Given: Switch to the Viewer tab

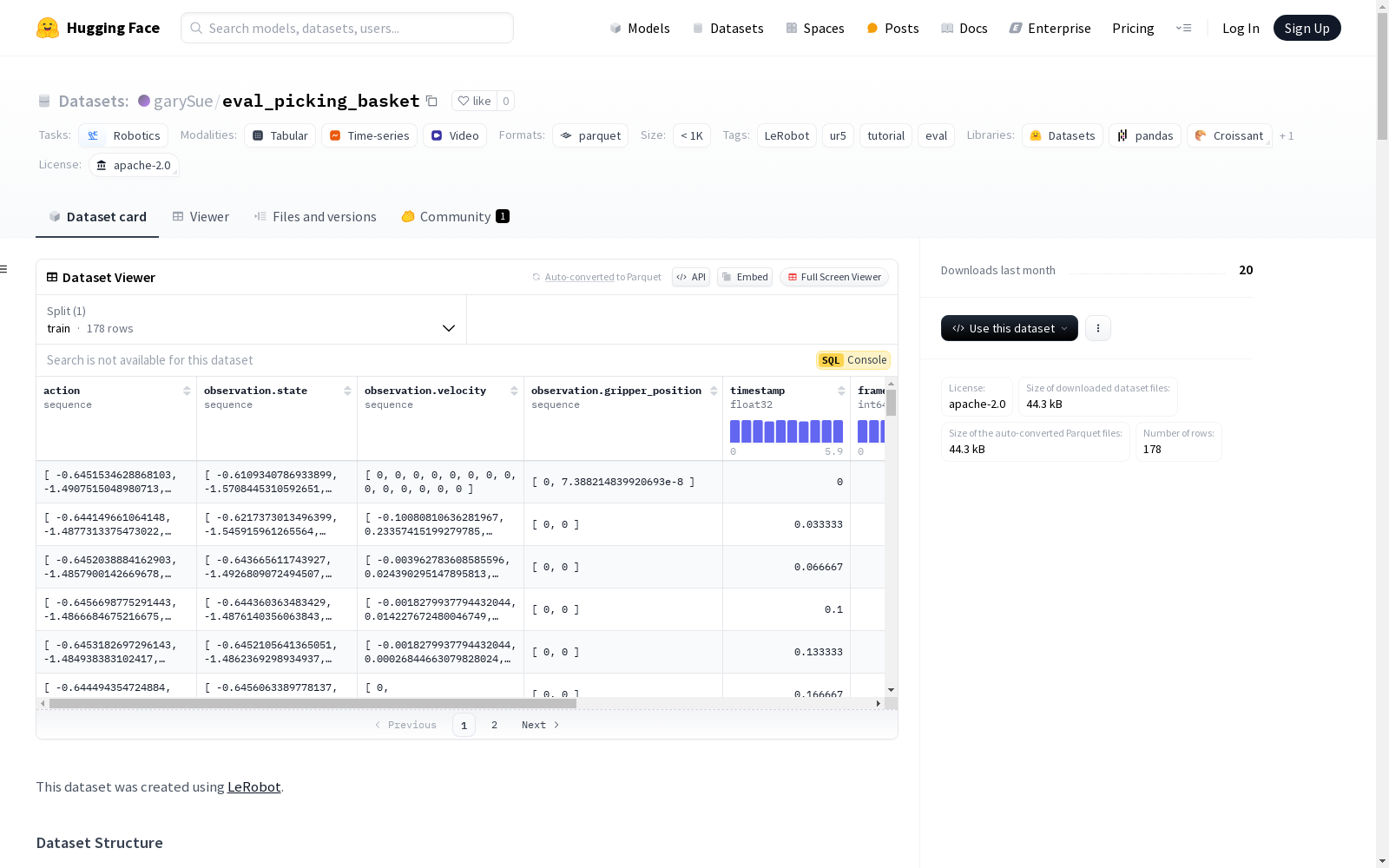Looking at the screenshot, I should tap(201, 217).
